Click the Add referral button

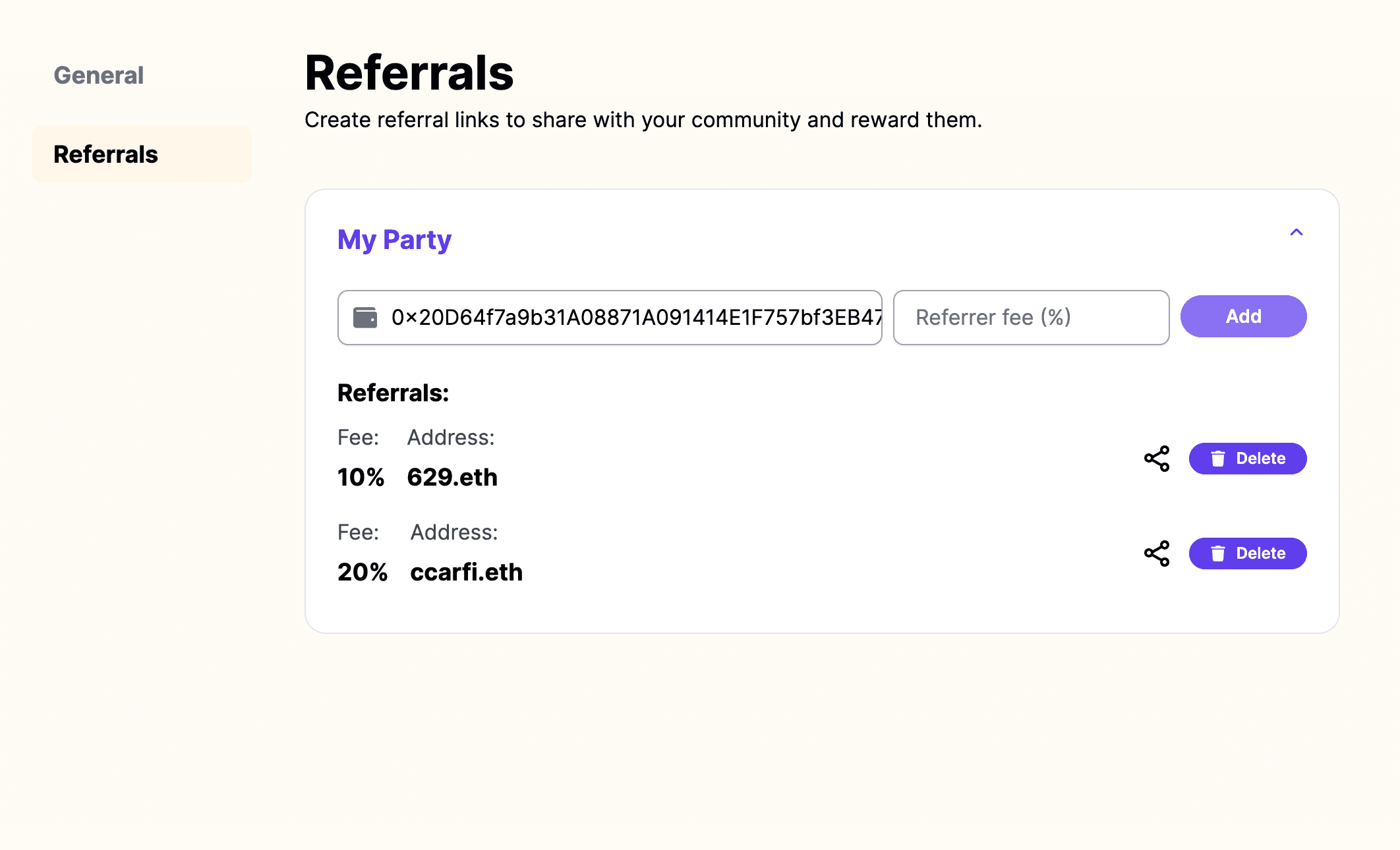(x=1243, y=316)
